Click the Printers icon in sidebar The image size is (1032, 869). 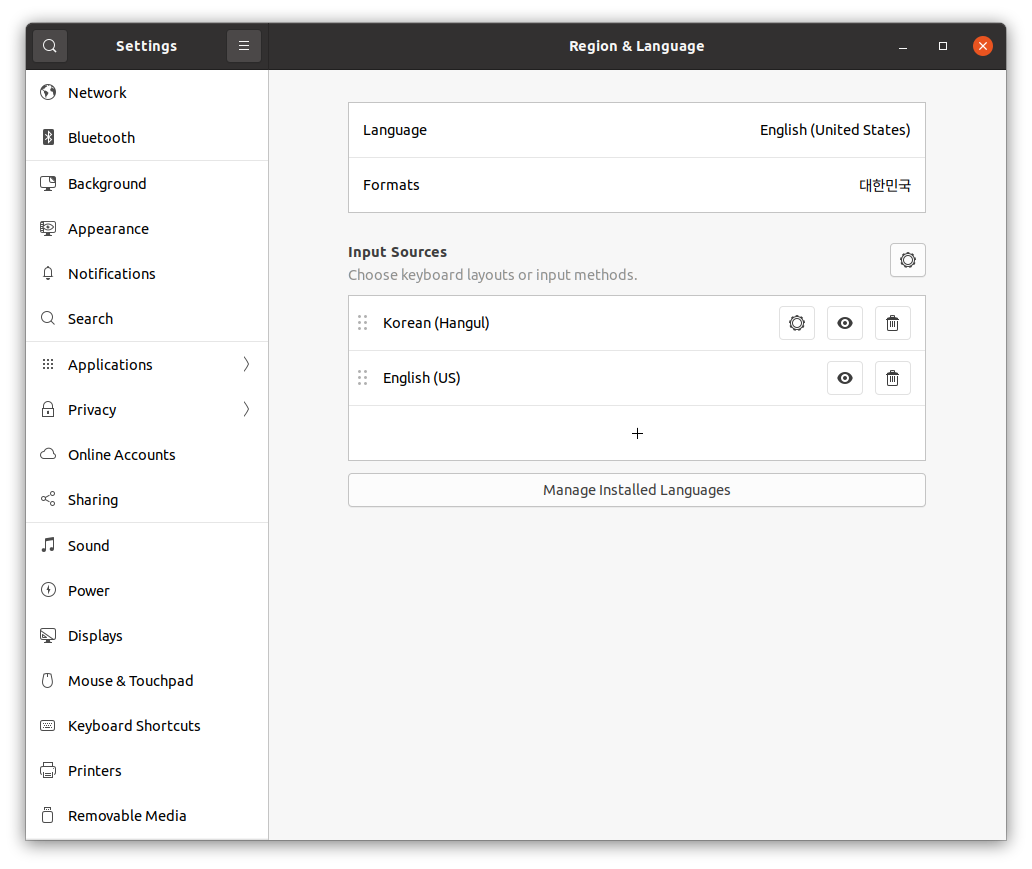(48, 770)
